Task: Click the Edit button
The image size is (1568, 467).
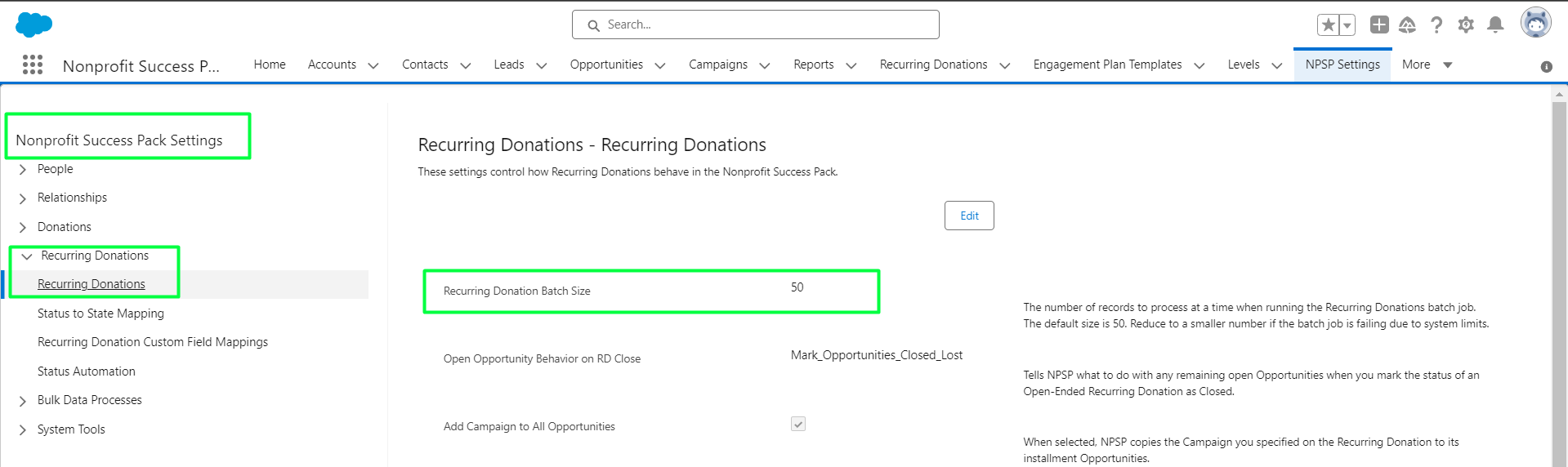Action: pyautogui.click(x=969, y=216)
